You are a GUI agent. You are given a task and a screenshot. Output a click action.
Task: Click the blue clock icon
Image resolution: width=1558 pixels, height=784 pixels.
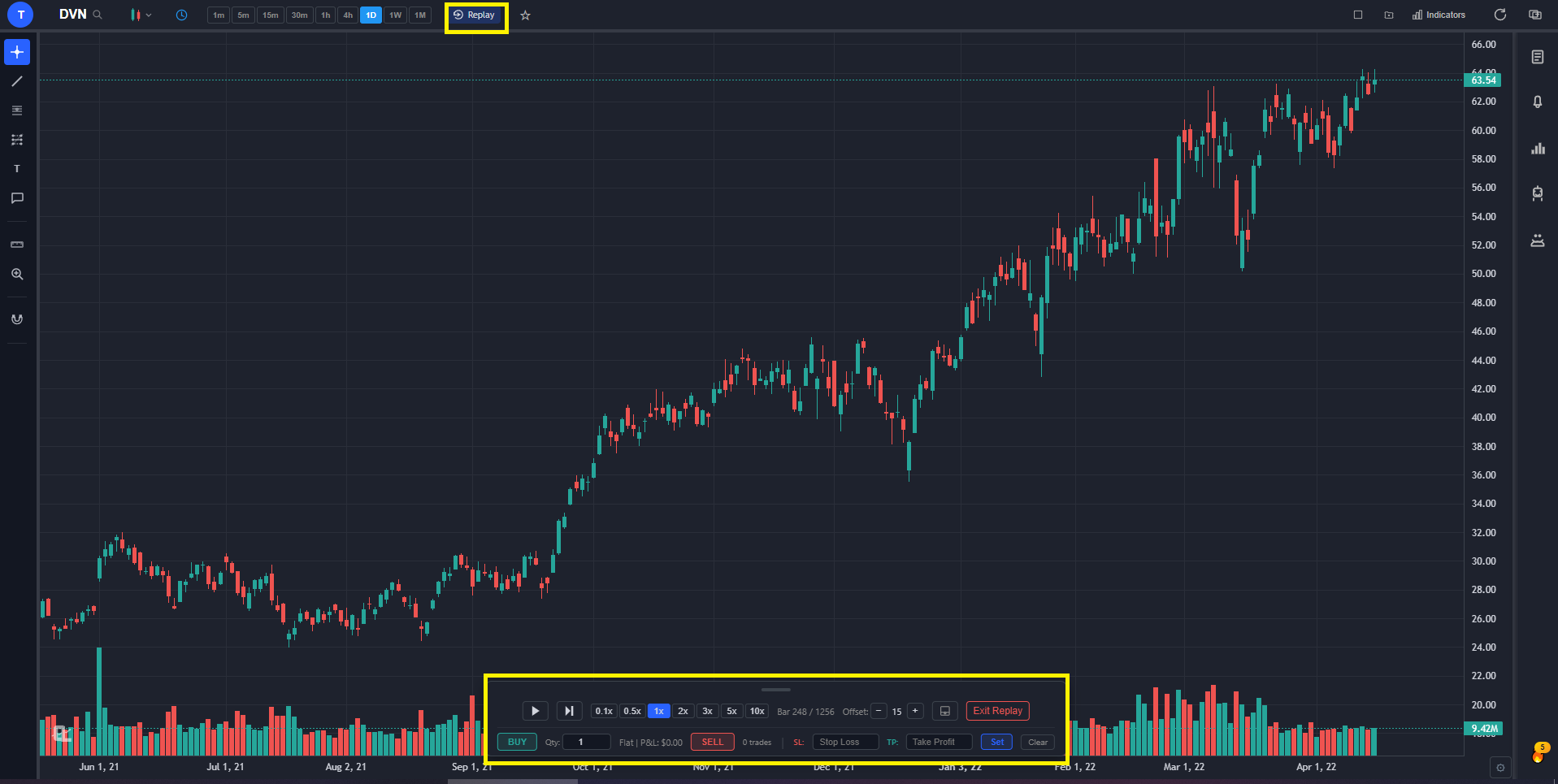(182, 15)
